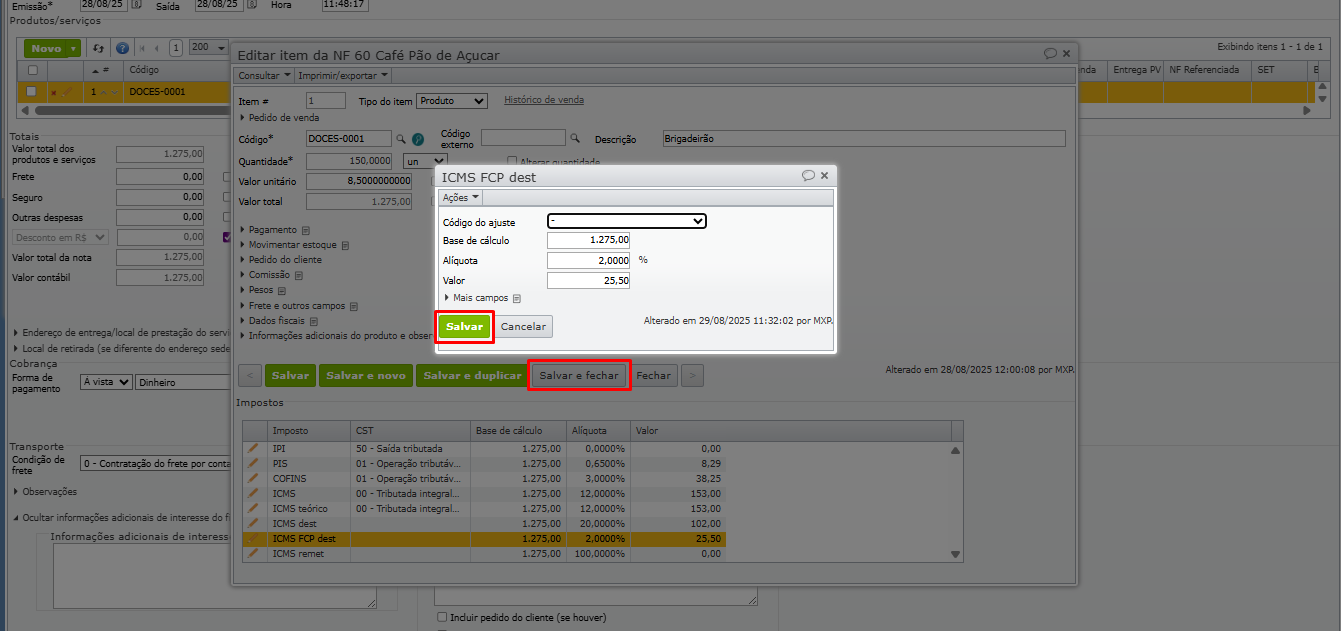The width and height of the screenshot is (1341, 631).
Task: Click the note icon beside Pesos
Action: coord(283,290)
